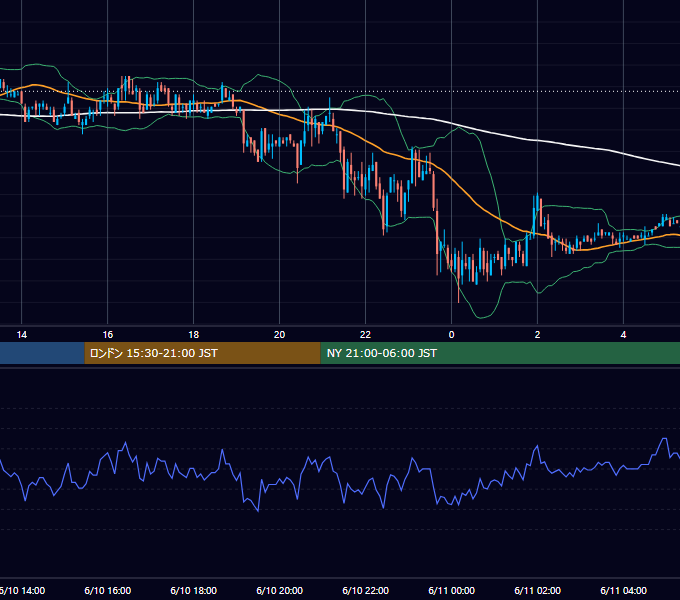Screen dimensions: 680x600
Task: Click the hour label 16 on the axis
Action: click(x=108, y=335)
